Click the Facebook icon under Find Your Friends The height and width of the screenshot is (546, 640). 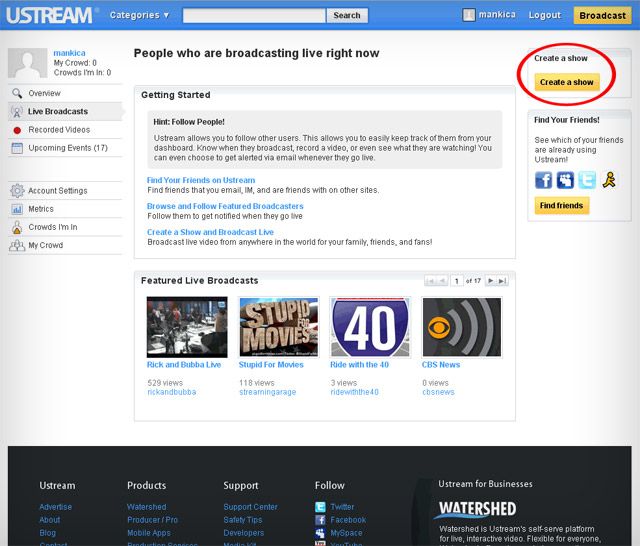(x=543, y=180)
